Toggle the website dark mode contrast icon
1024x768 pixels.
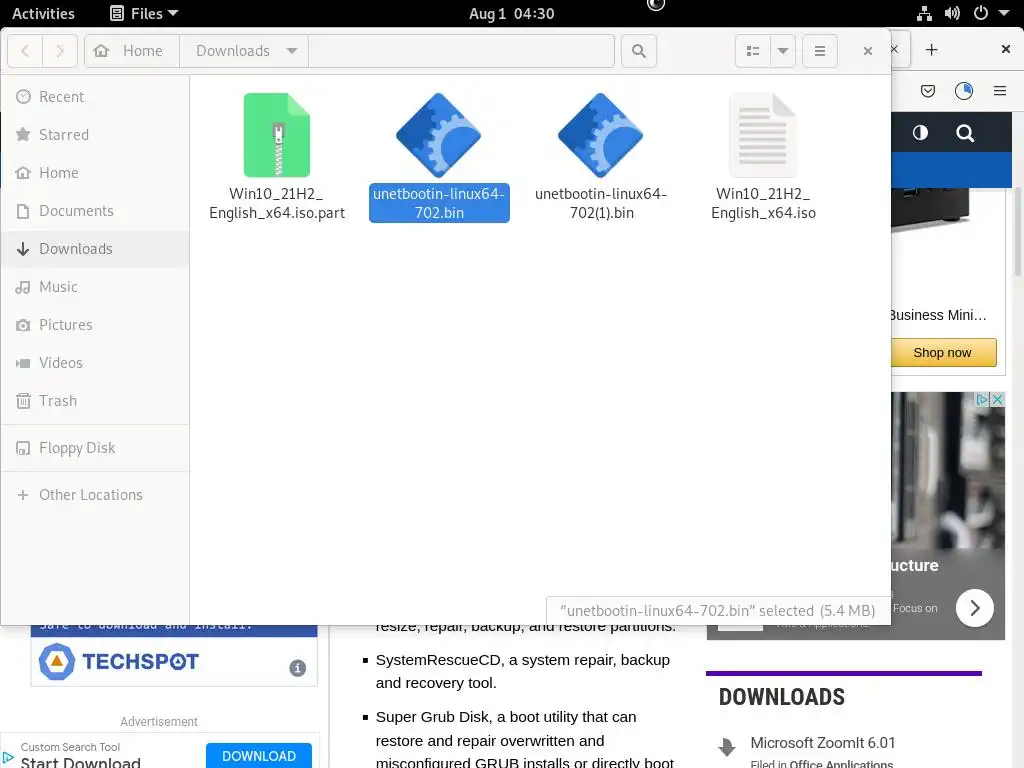[x=920, y=133]
